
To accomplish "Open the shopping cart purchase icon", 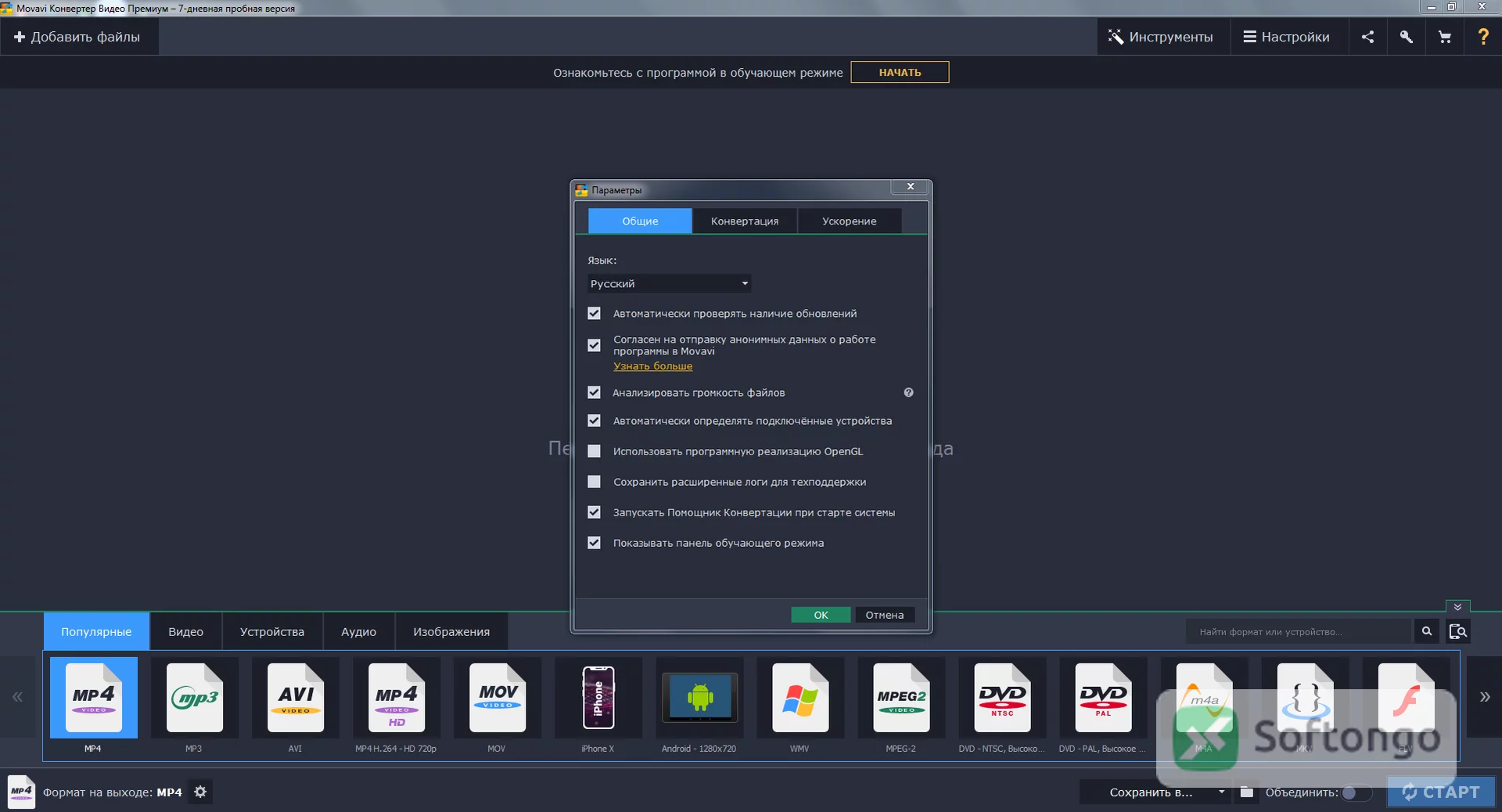I will pyautogui.click(x=1444, y=37).
